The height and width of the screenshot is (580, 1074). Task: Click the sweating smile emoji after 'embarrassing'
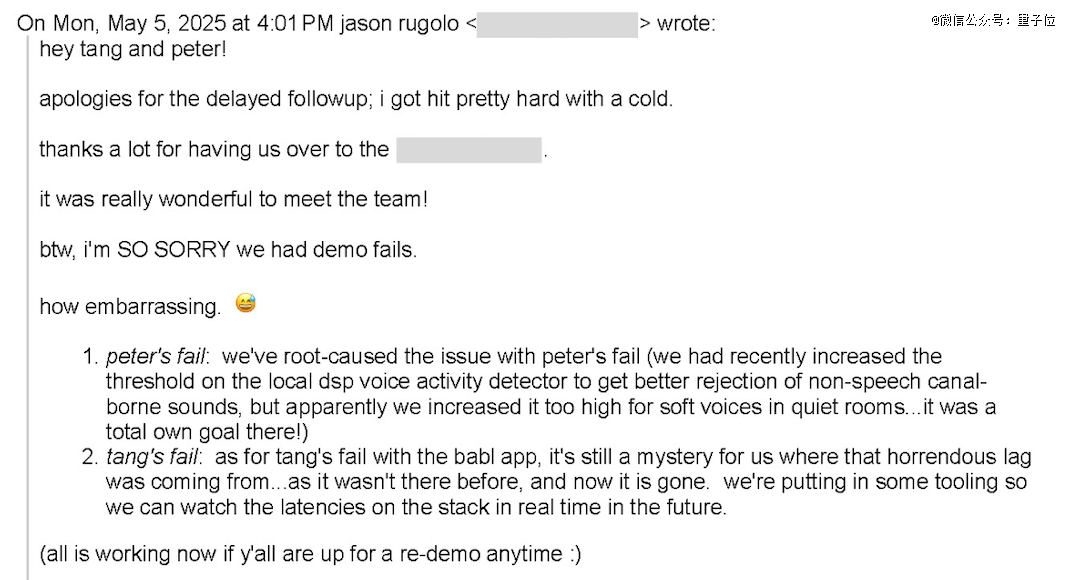pyautogui.click(x=246, y=303)
